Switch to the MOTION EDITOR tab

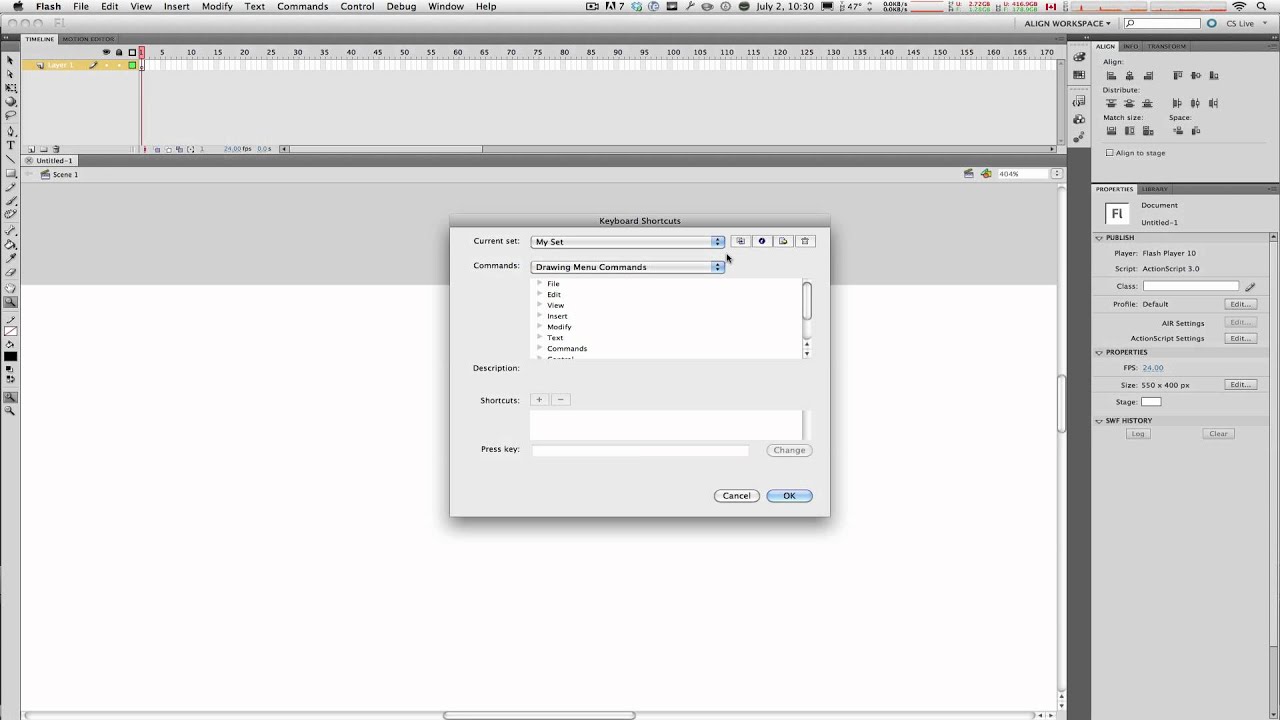pos(88,39)
